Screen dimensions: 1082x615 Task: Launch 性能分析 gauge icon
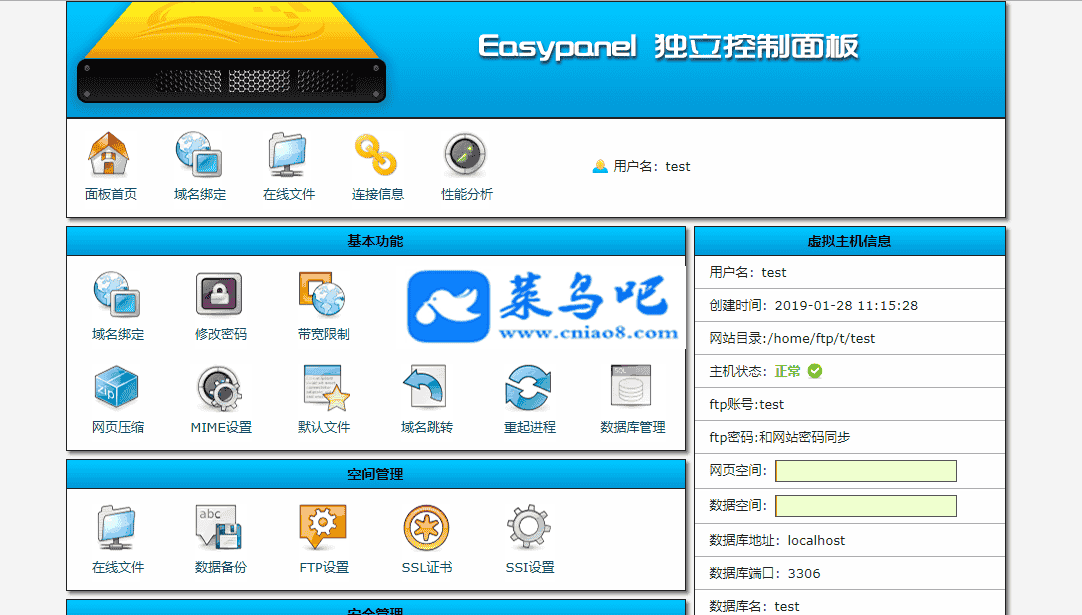466,156
